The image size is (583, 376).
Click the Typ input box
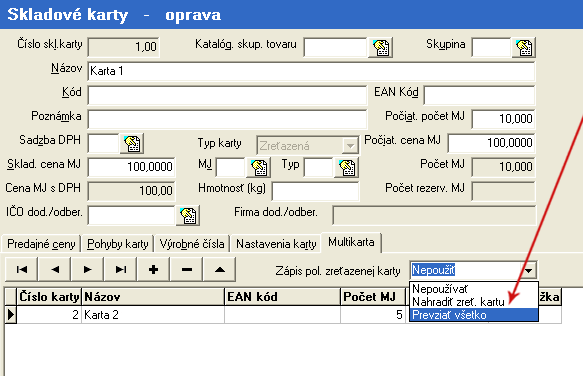(x=318, y=167)
